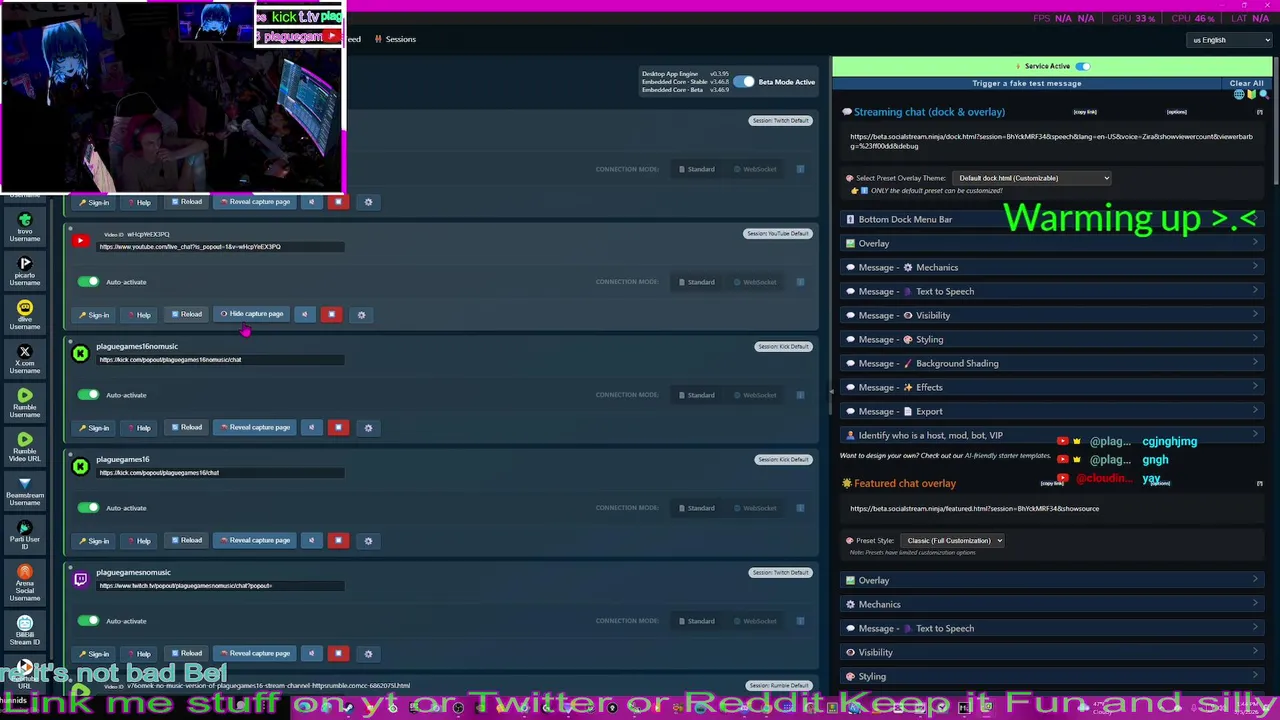The image size is (1280, 720).
Task: Select Standard connection mode for YouTube source
Action: point(696,282)
